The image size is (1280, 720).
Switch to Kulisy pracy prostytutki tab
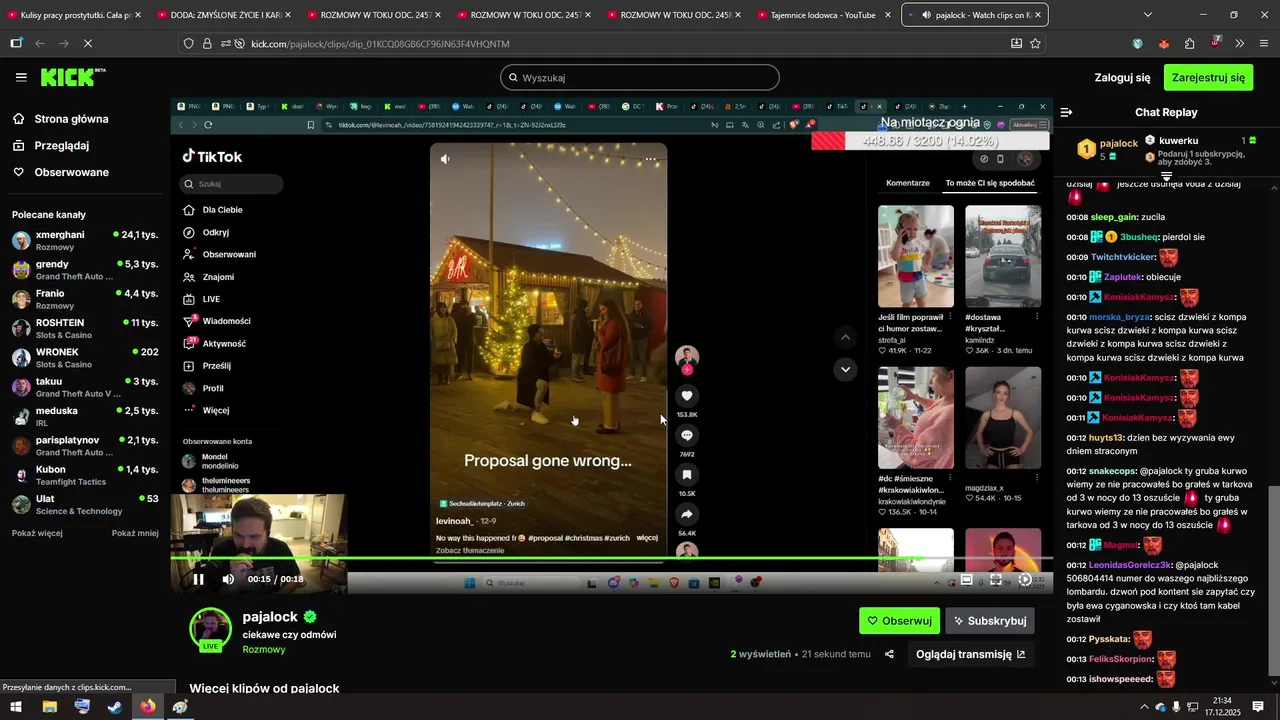[x=75, y=15]
